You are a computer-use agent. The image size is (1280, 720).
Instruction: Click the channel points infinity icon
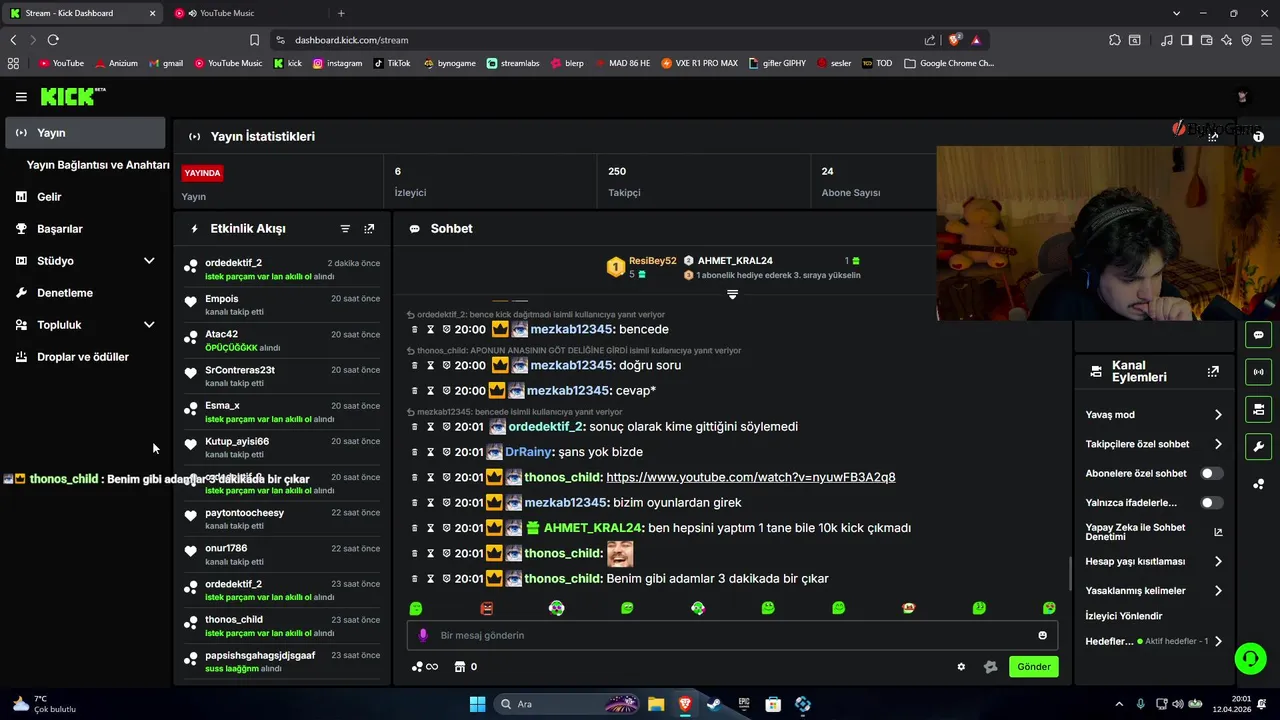coord(425,667)
